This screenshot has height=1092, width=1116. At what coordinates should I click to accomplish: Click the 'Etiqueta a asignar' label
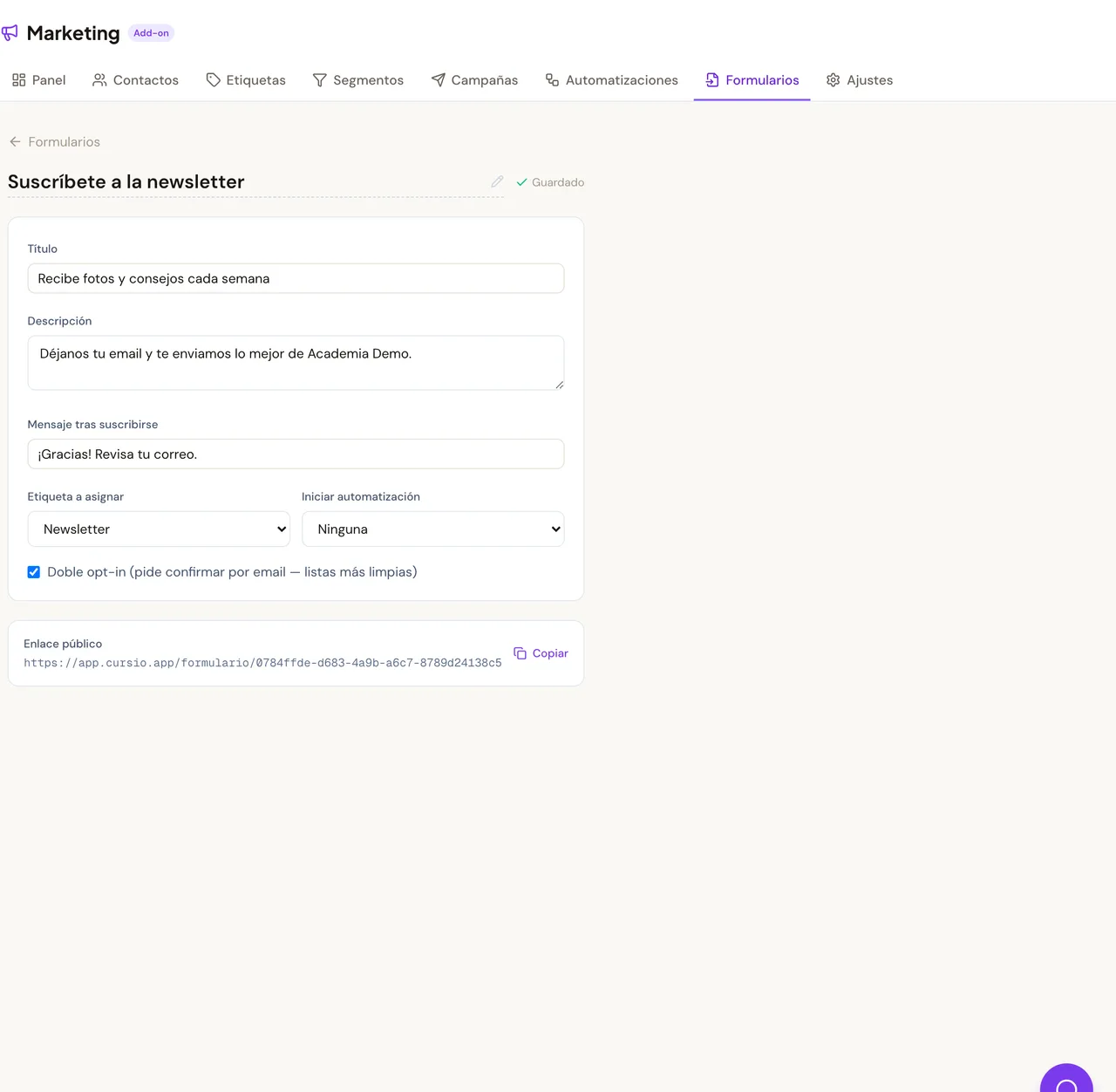(x=76, y=496)
